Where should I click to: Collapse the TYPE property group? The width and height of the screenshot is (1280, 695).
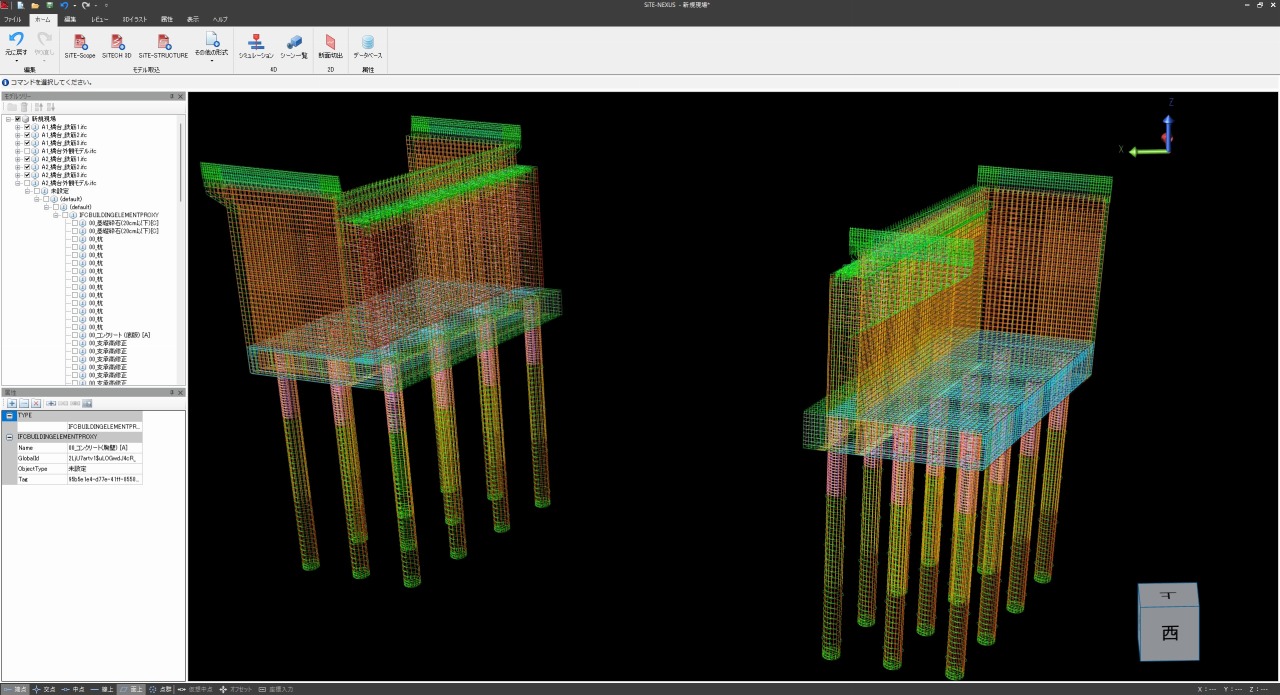tap(9, 415)
